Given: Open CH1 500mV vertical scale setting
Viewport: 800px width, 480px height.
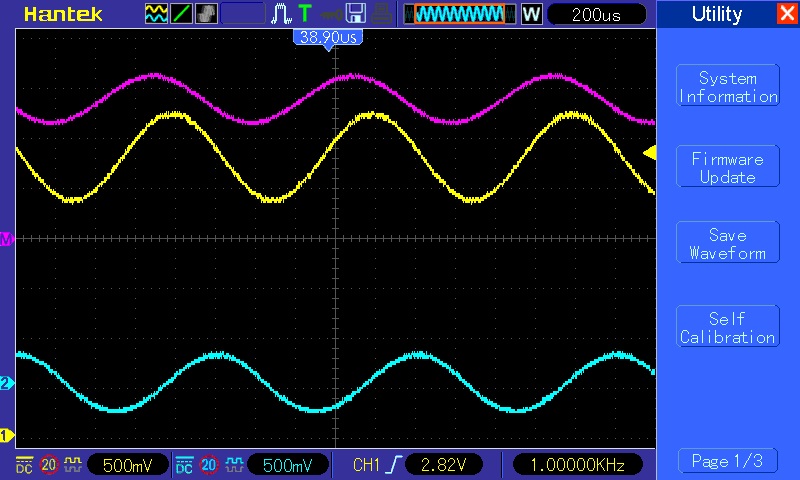Looking at the screenshot, I should (129, 464).
